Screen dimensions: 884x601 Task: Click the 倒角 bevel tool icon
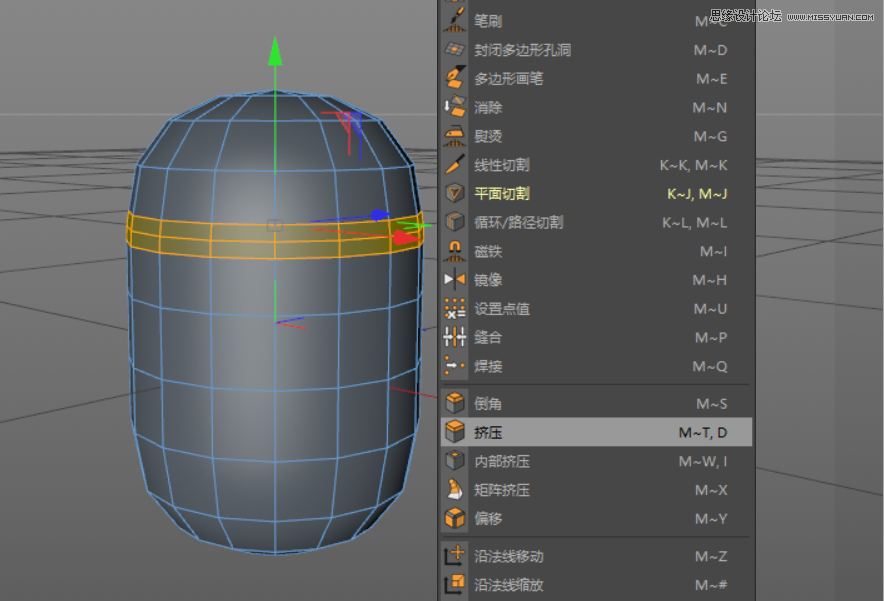[x=455, y=403]
